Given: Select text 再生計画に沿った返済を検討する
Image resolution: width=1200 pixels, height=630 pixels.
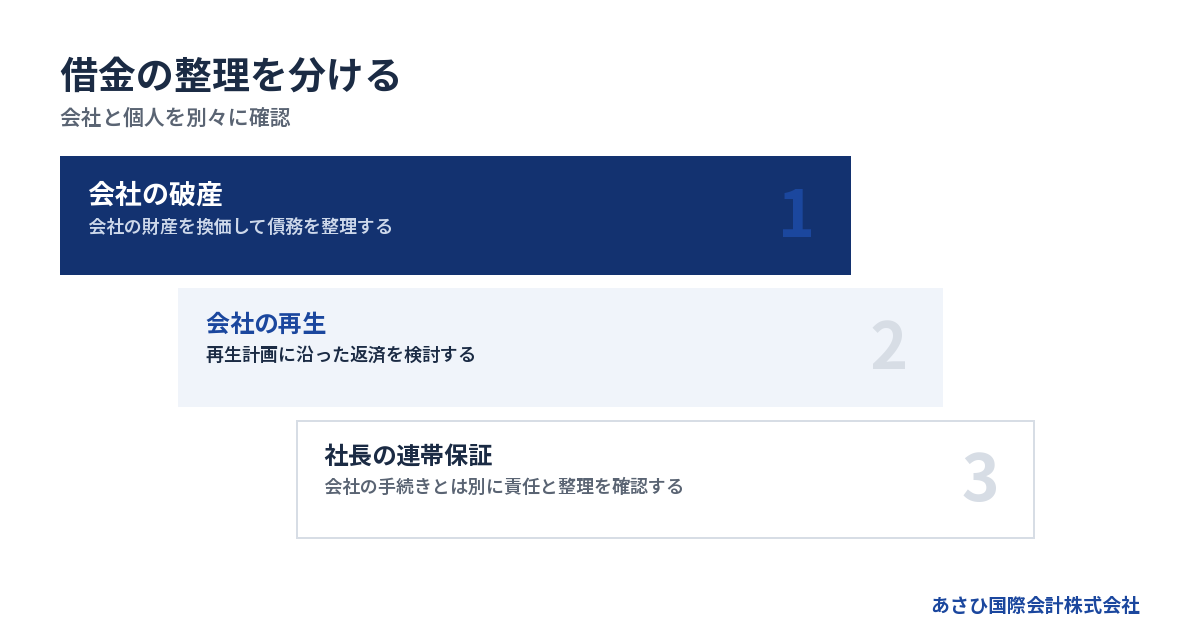Looking at the screenshot, I should pos(340,355).
